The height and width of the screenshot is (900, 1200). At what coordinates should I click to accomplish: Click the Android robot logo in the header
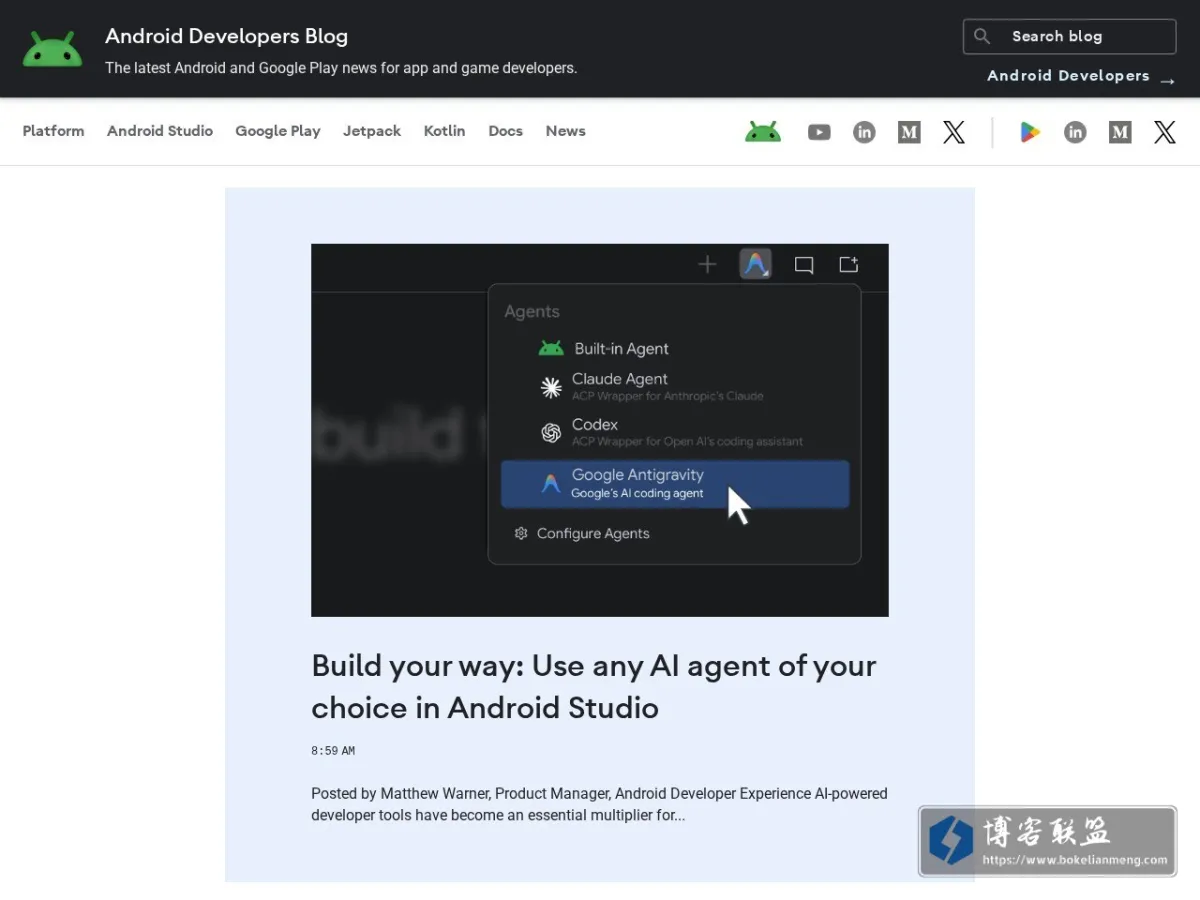(x=52, y=49)
